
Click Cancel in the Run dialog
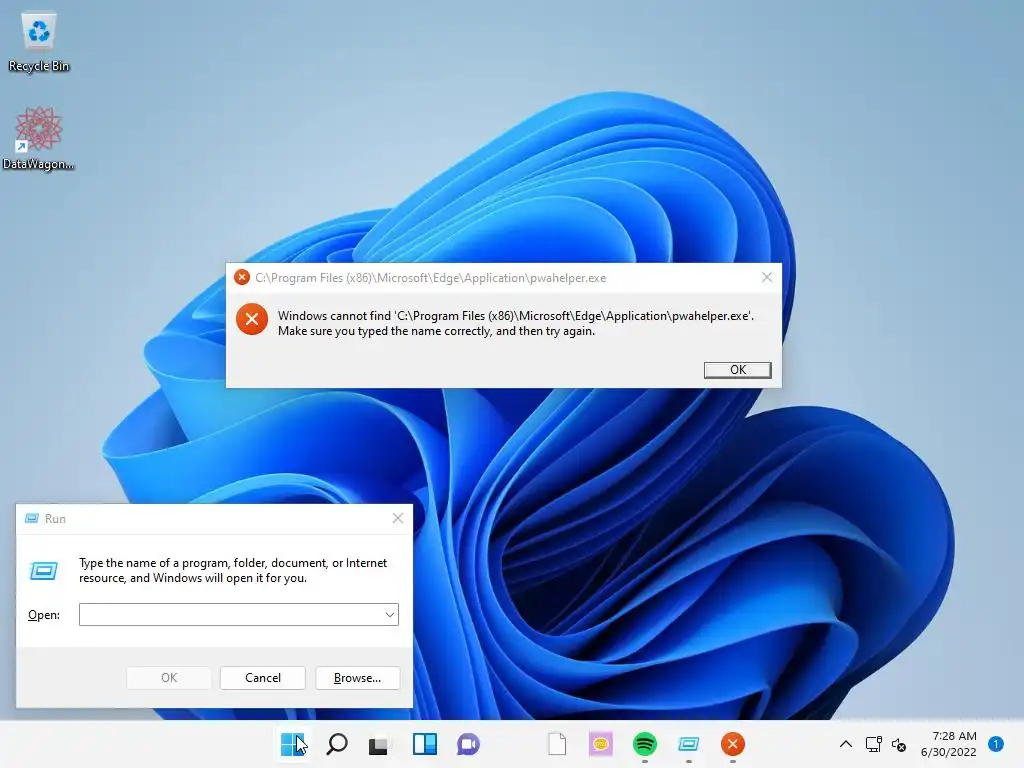coord(263,678)
